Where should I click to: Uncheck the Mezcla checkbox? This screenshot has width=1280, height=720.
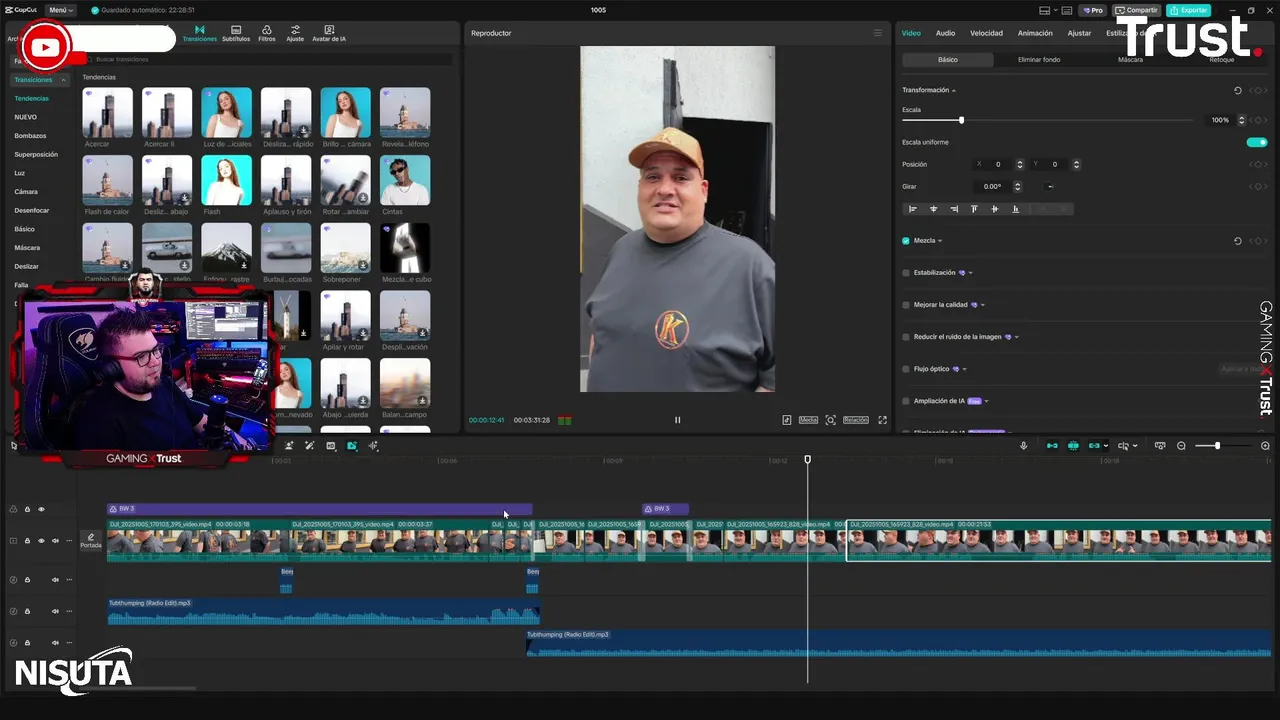906,241
